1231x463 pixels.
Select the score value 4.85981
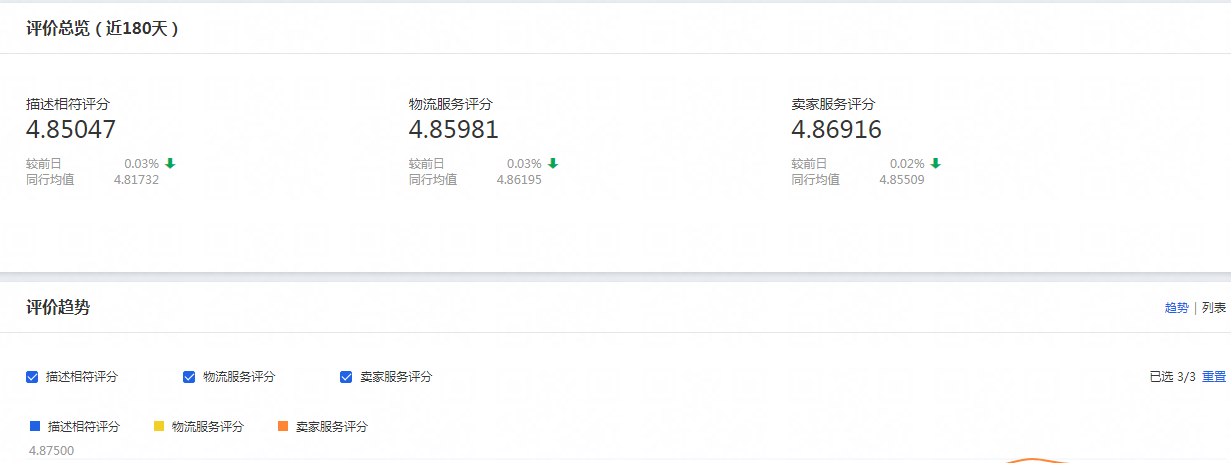454,129
